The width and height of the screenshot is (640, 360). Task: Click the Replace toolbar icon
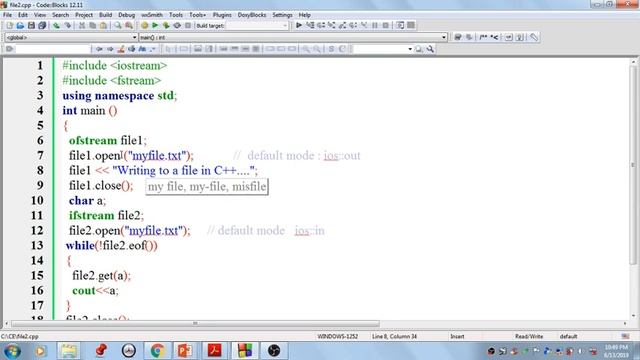(x=129, y=25)
